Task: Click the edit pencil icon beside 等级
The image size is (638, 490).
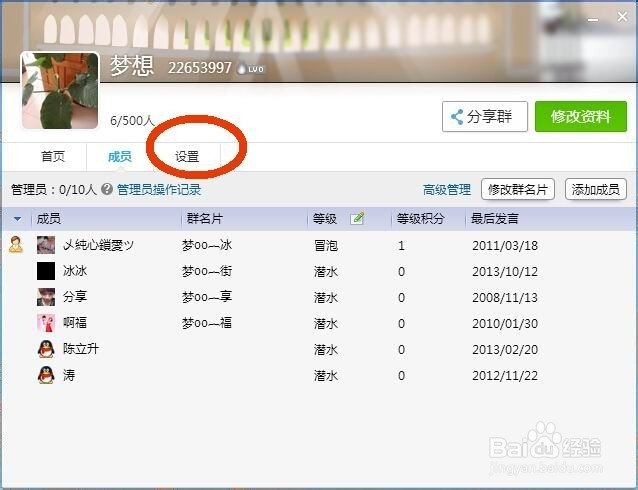Action: (x=357, y=219)
